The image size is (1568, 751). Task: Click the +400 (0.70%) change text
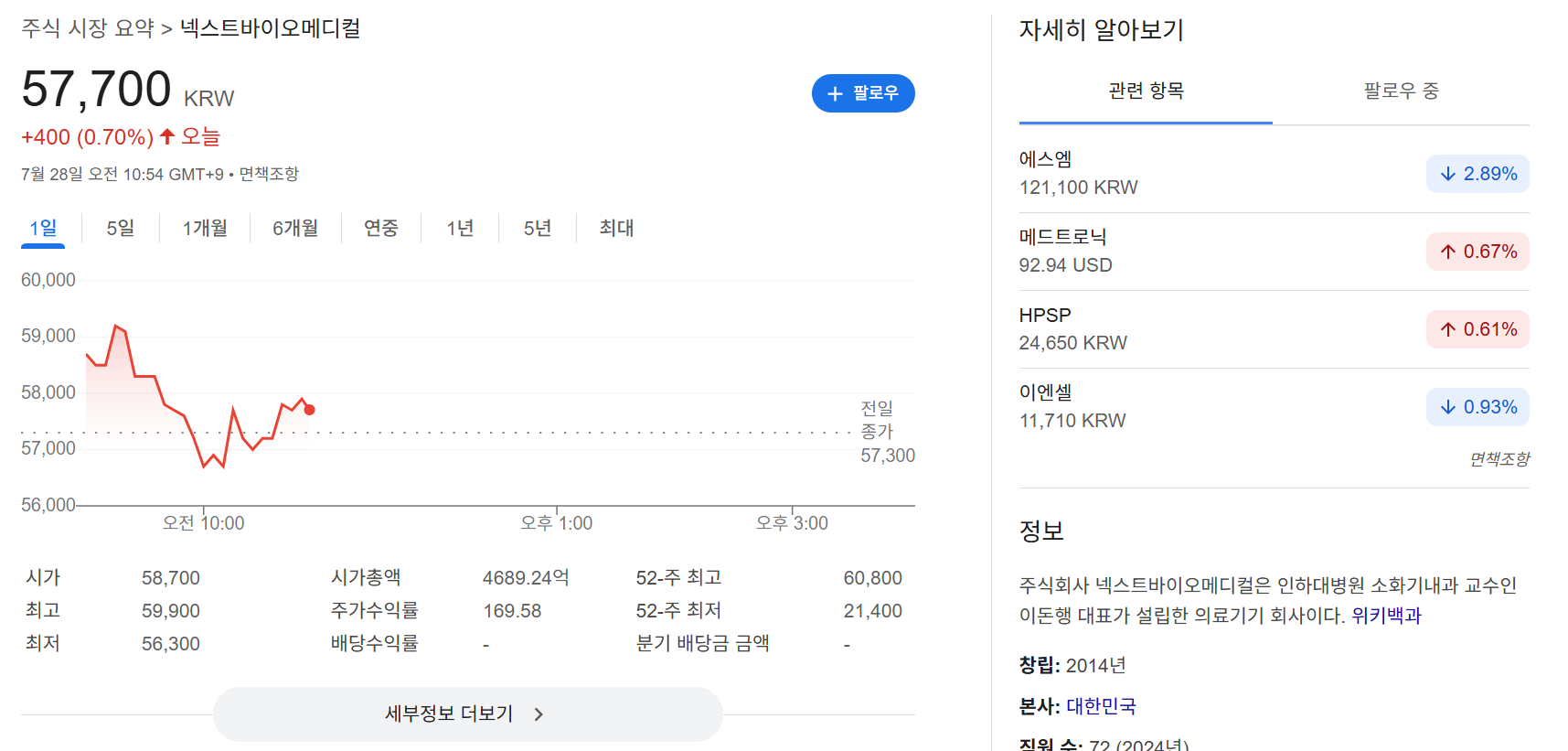pos(88,137)
